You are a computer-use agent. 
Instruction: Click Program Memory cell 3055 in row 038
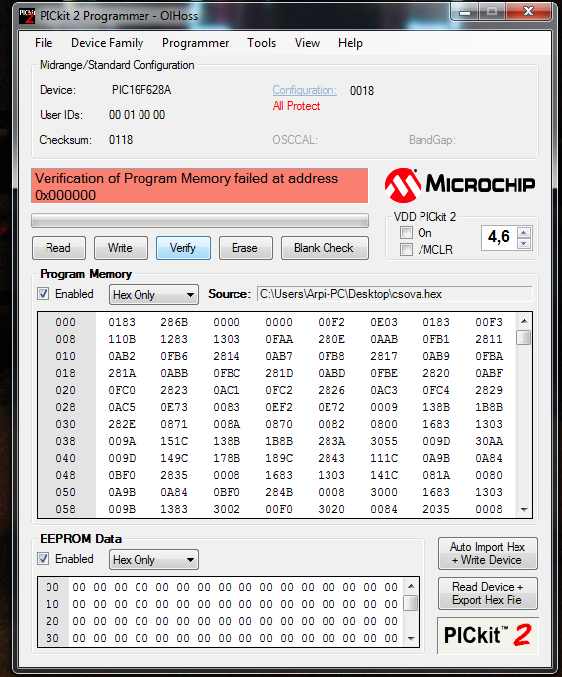point(384,441)
